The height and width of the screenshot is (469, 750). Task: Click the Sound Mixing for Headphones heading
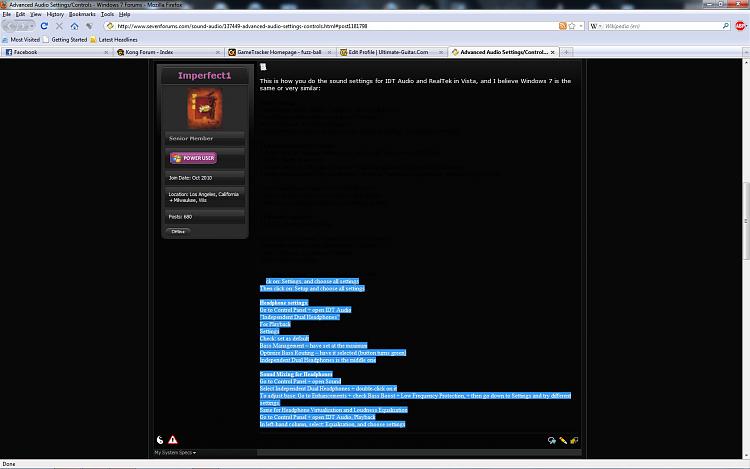[x=296, y=374]
